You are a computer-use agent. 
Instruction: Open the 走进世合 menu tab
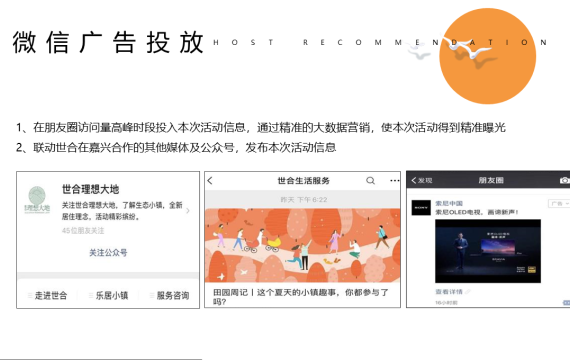[x=48, y=295]
